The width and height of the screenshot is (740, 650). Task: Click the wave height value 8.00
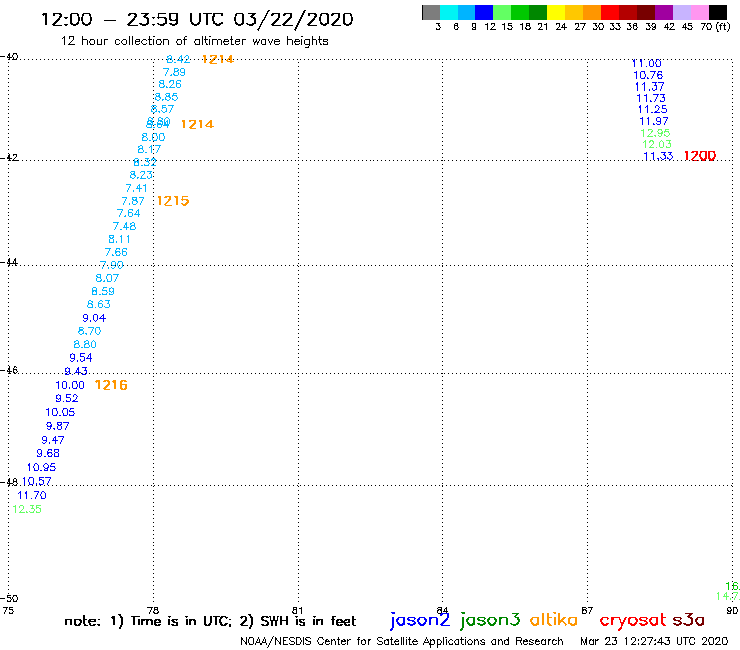[153, 137]
